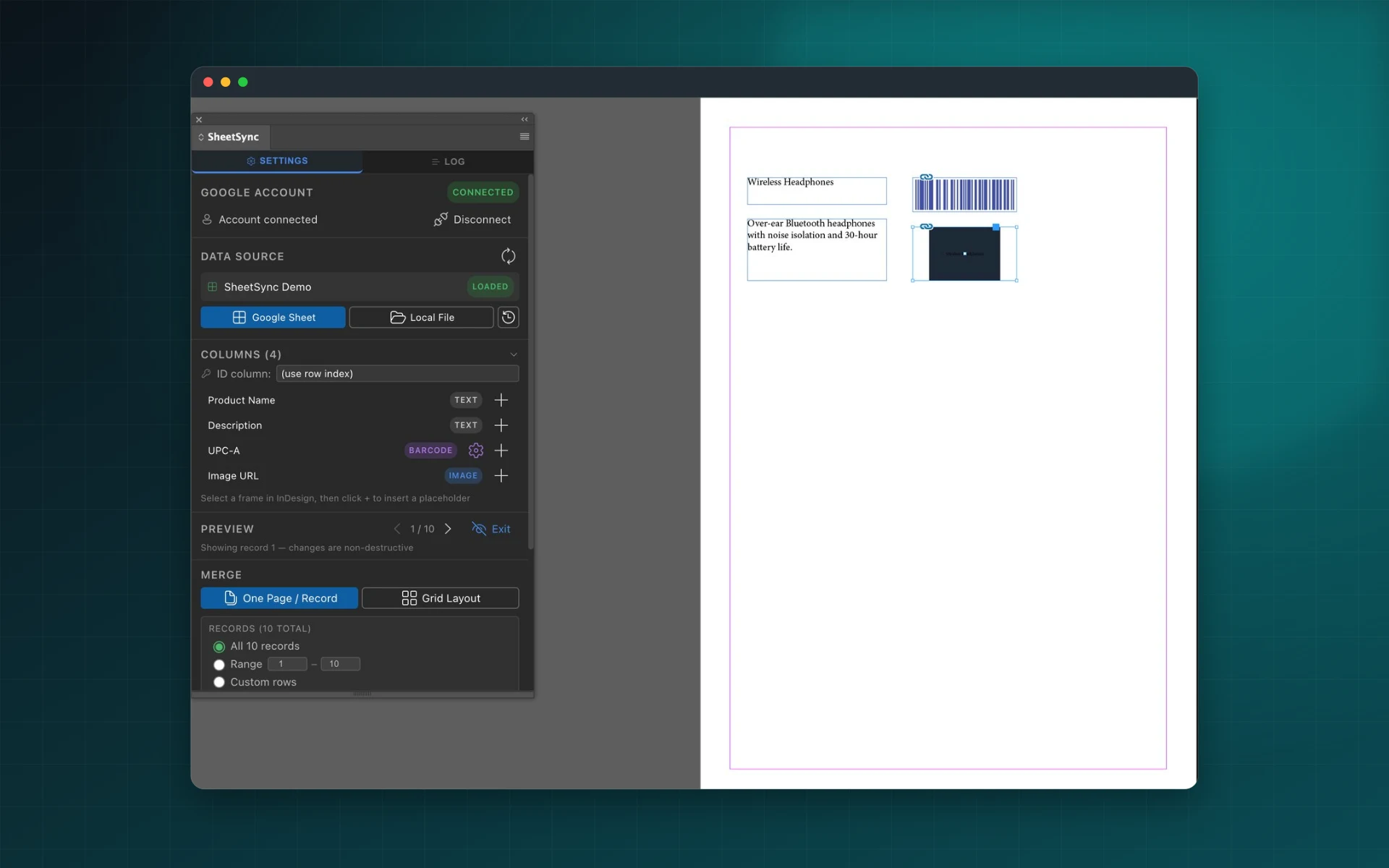Close the SheetSync panel with X

(199, 119)
